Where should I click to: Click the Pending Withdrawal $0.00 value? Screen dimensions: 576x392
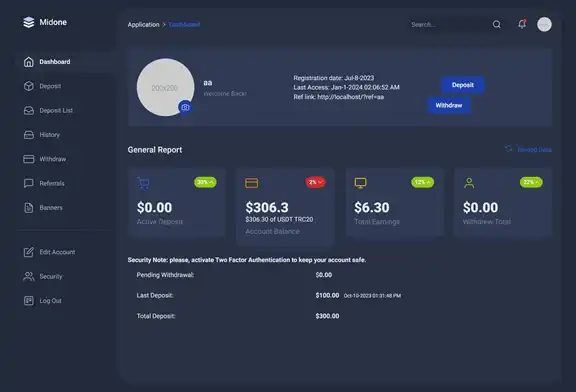[324, 275]
